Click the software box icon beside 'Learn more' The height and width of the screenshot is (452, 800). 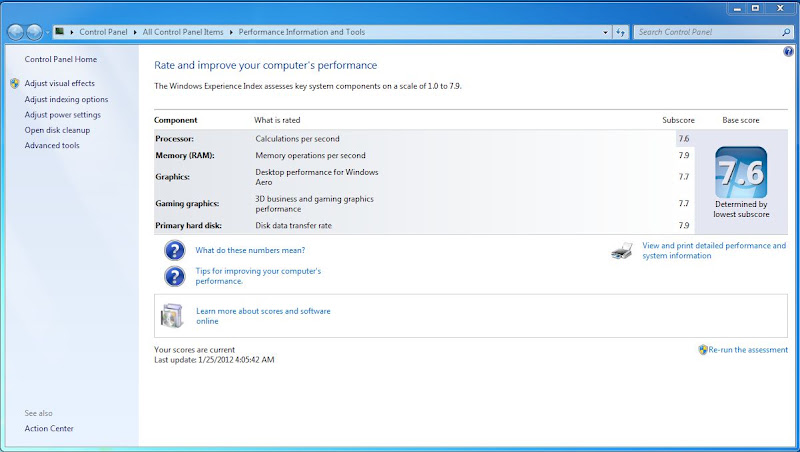[x=172, y=316]
